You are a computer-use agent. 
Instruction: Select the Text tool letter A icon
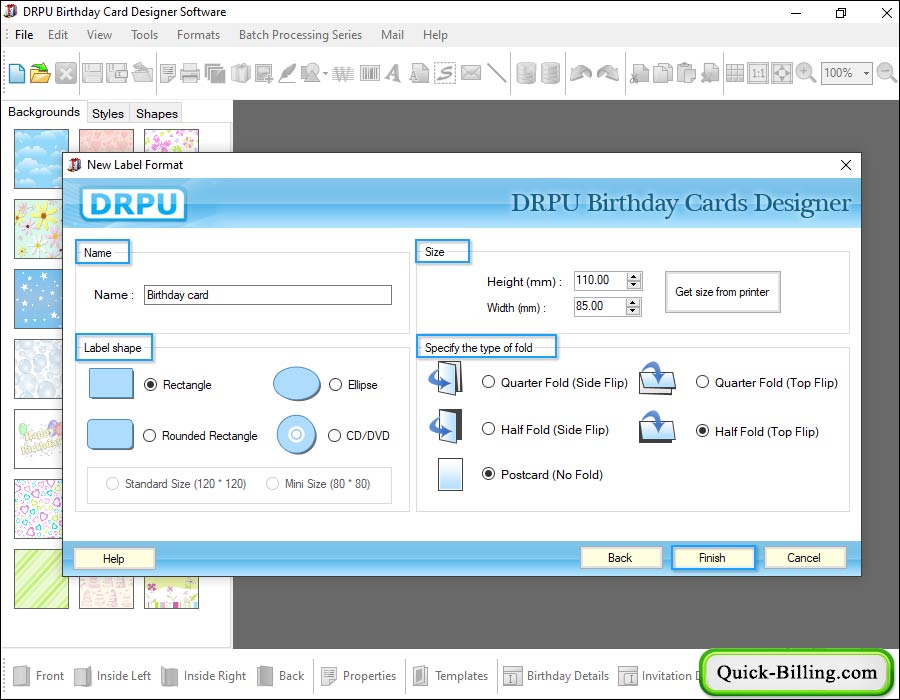tap(393, 73)
